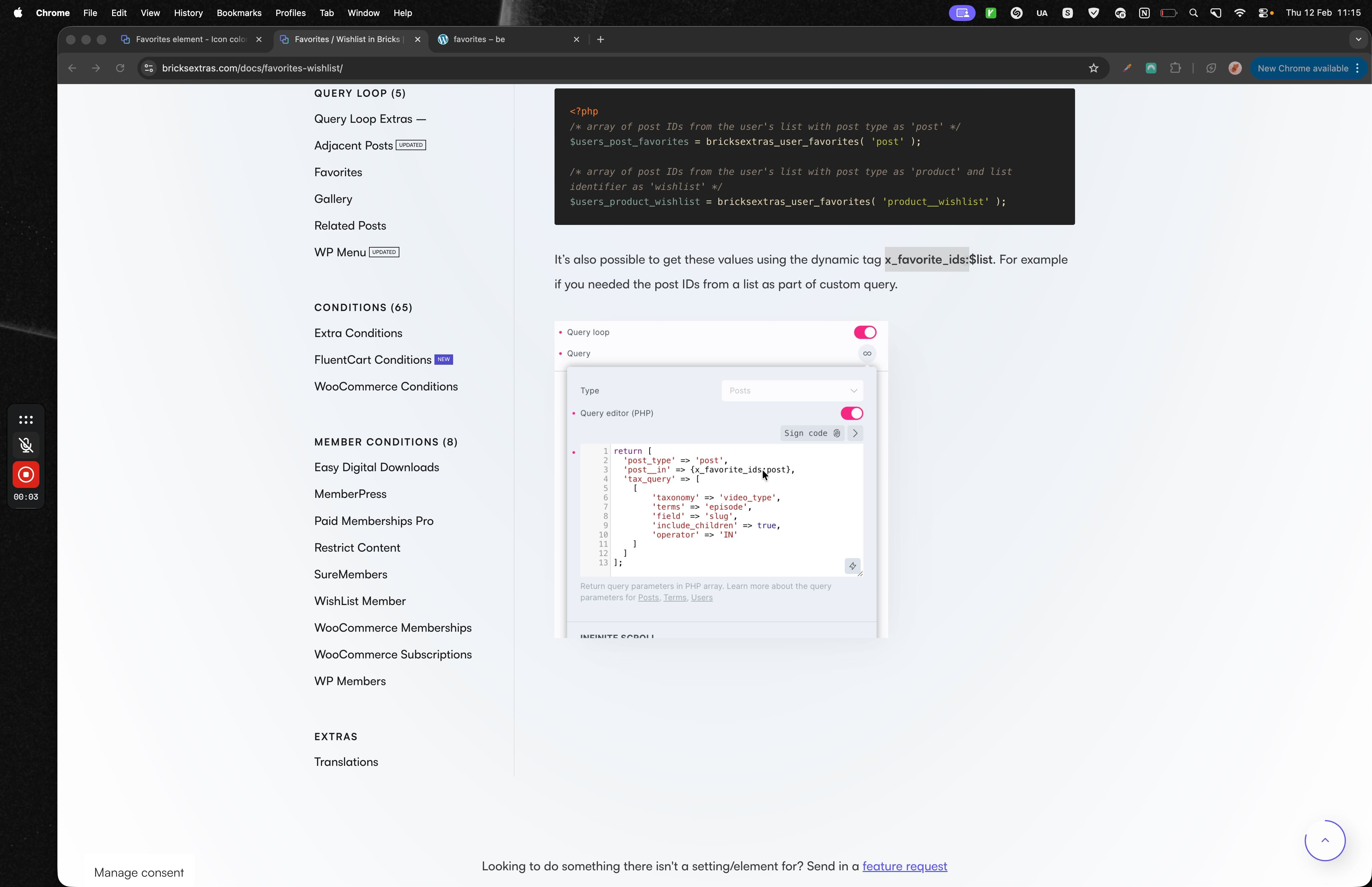Toggle the Query editor (PHP) switch
This screenshot has width=1372, height=887.
pyautogui.click(x=851, y=413)
